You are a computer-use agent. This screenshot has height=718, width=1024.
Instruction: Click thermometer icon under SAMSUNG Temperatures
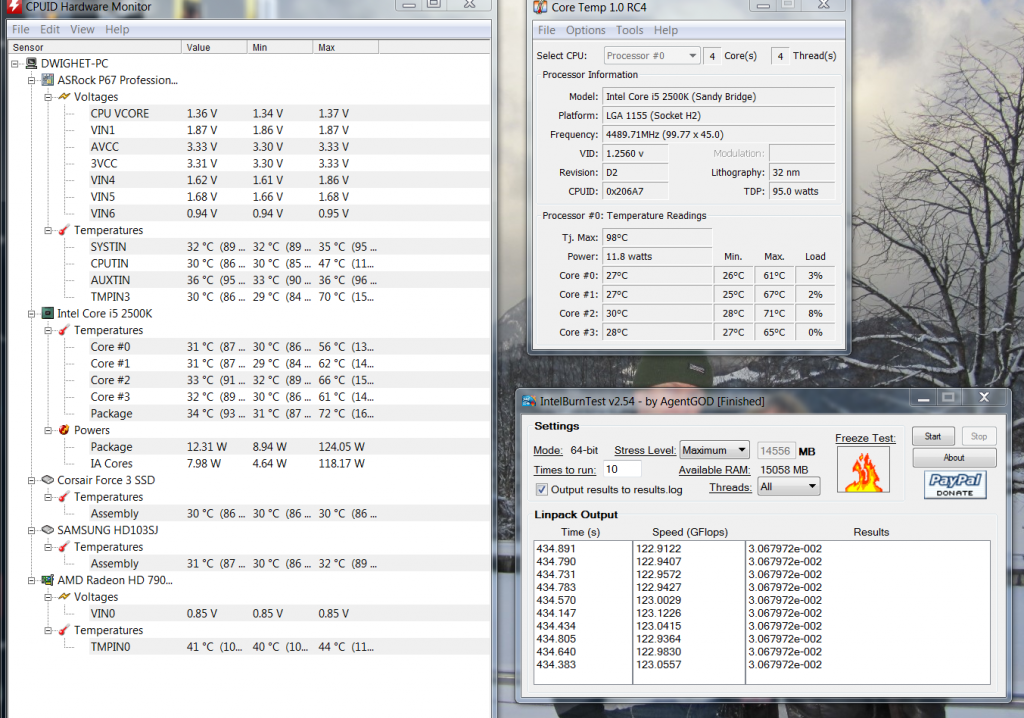click(64, 547)
